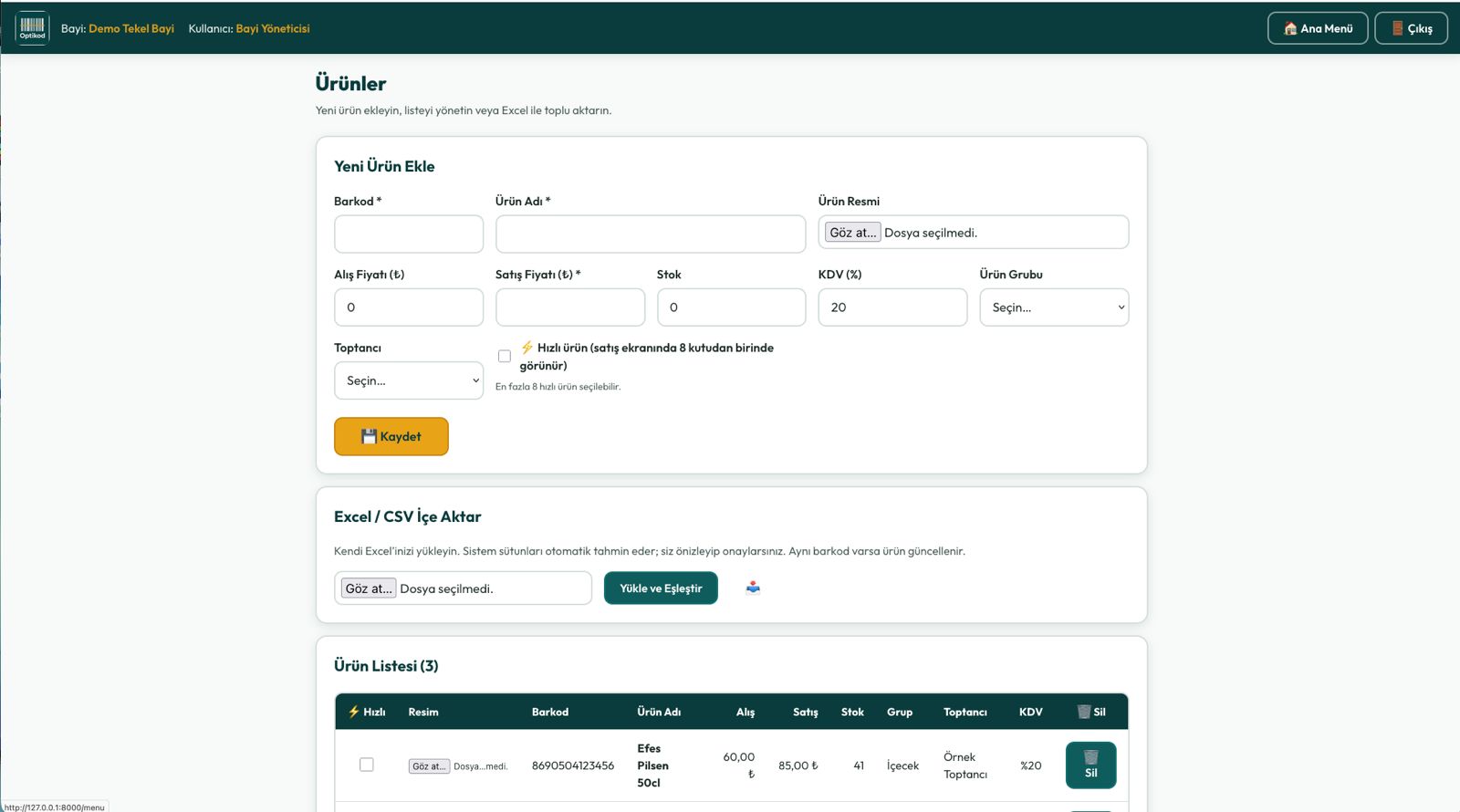
Task: Browse for an image in the Efes Pilsen row
Action: click(429, 766)
